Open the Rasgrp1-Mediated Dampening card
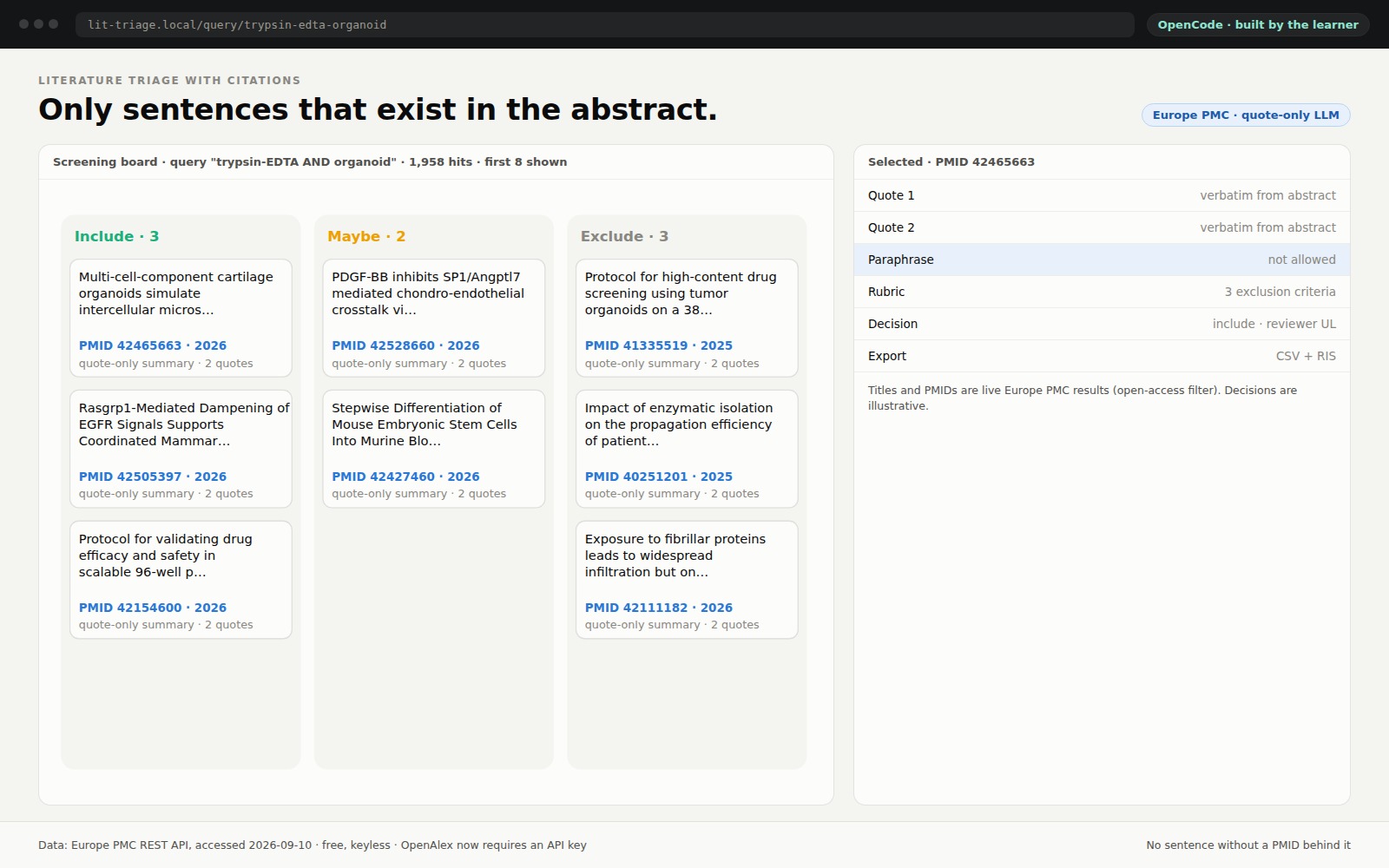The width and height of the screenshot is (1389, 868). pyautogui.click(x=181, y=449)
